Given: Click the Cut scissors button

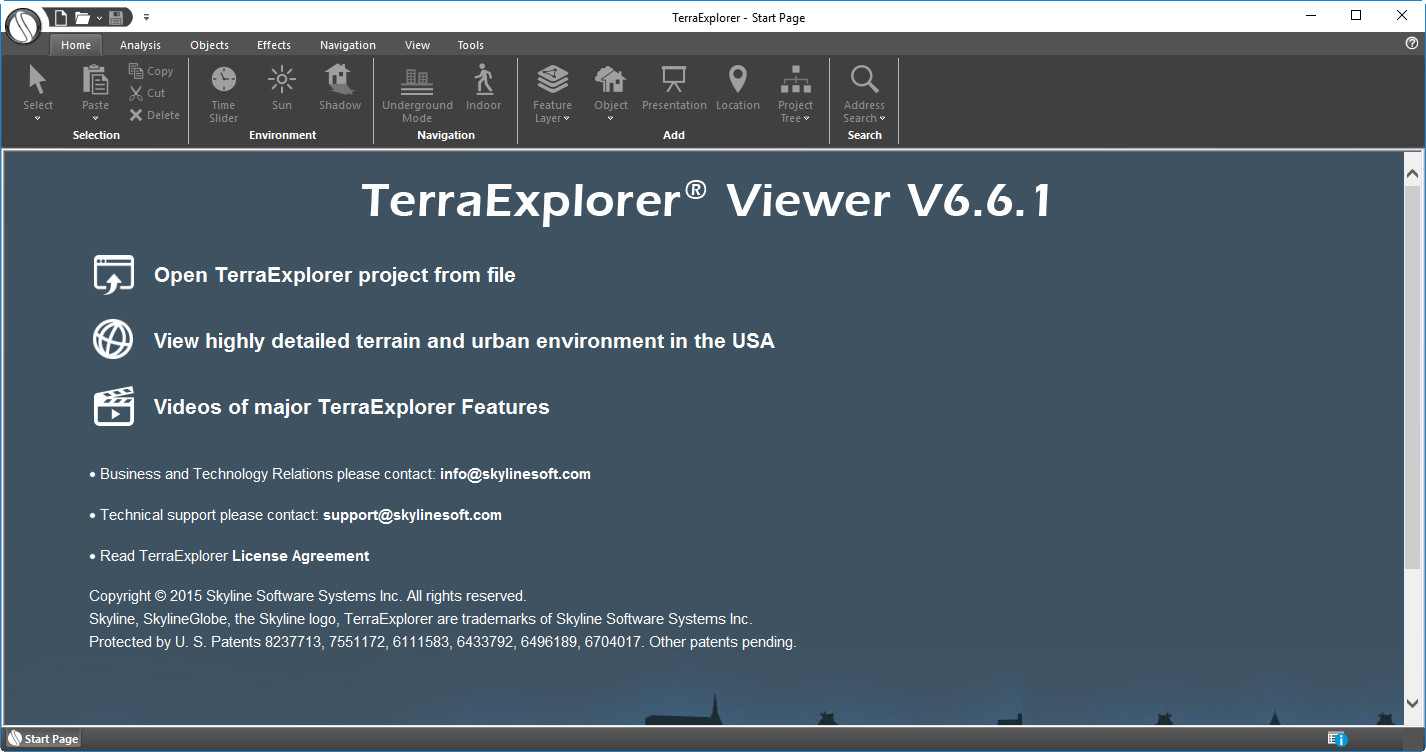Looking at the screenshot, I should [147, 93].
